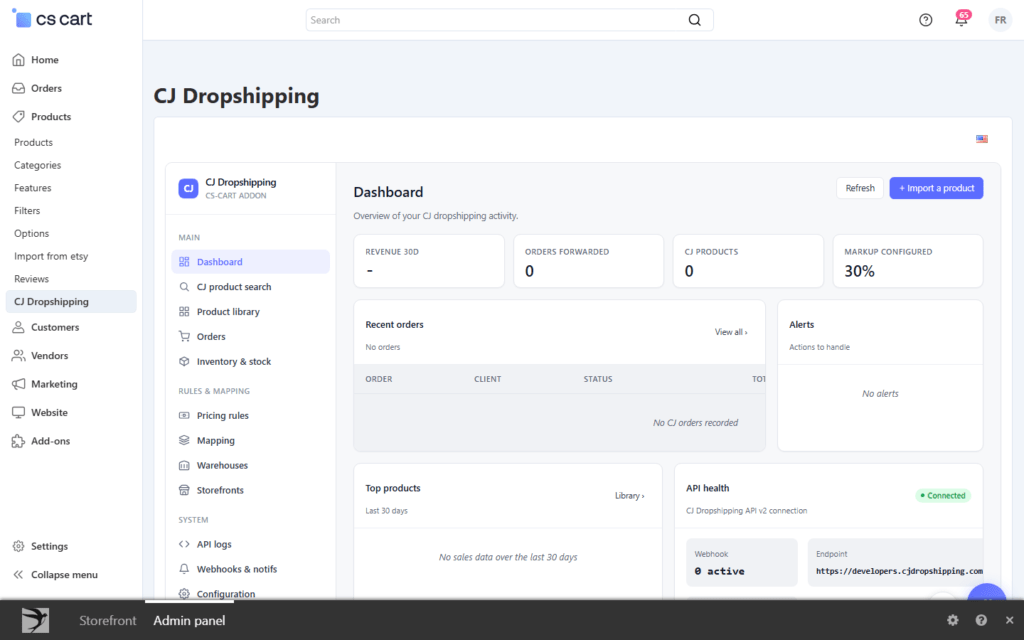Image resolution: width=1024 pixels, height=640 pixels.
Task: Click the swallow bird logo in bottom bar
Action: [x=35, y=620]
